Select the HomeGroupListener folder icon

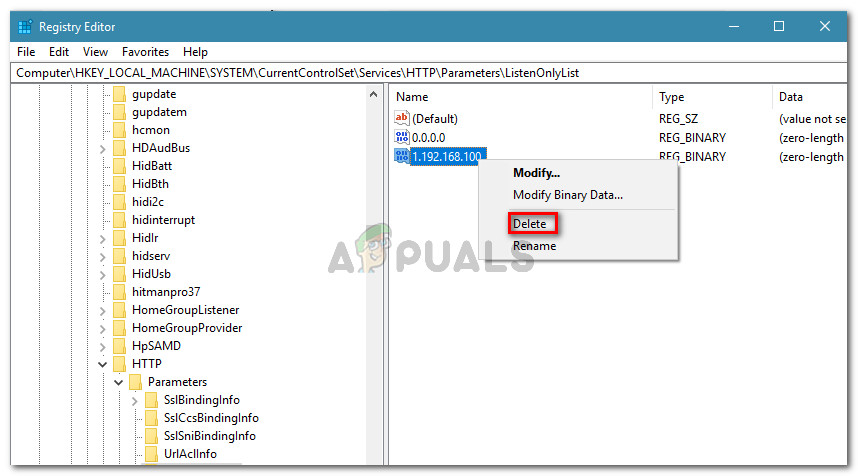click(x=119, y=310)
